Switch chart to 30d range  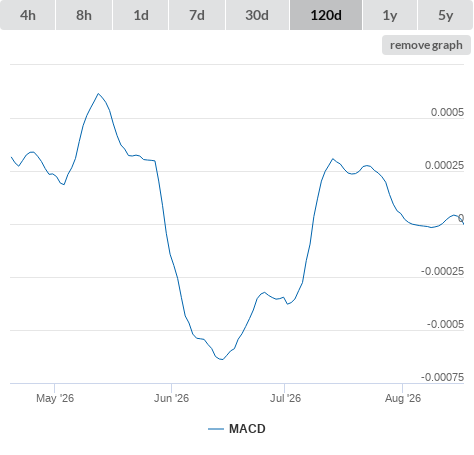click(257, 15)
